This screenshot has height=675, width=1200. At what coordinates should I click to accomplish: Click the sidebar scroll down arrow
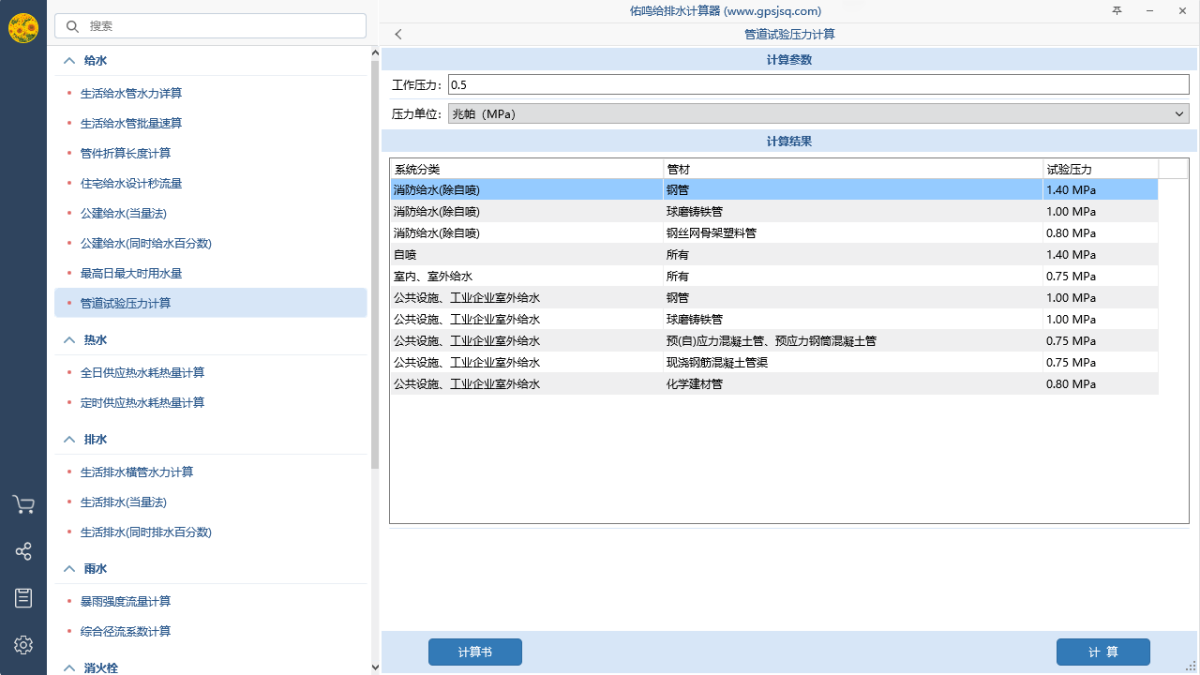point(375,667)
